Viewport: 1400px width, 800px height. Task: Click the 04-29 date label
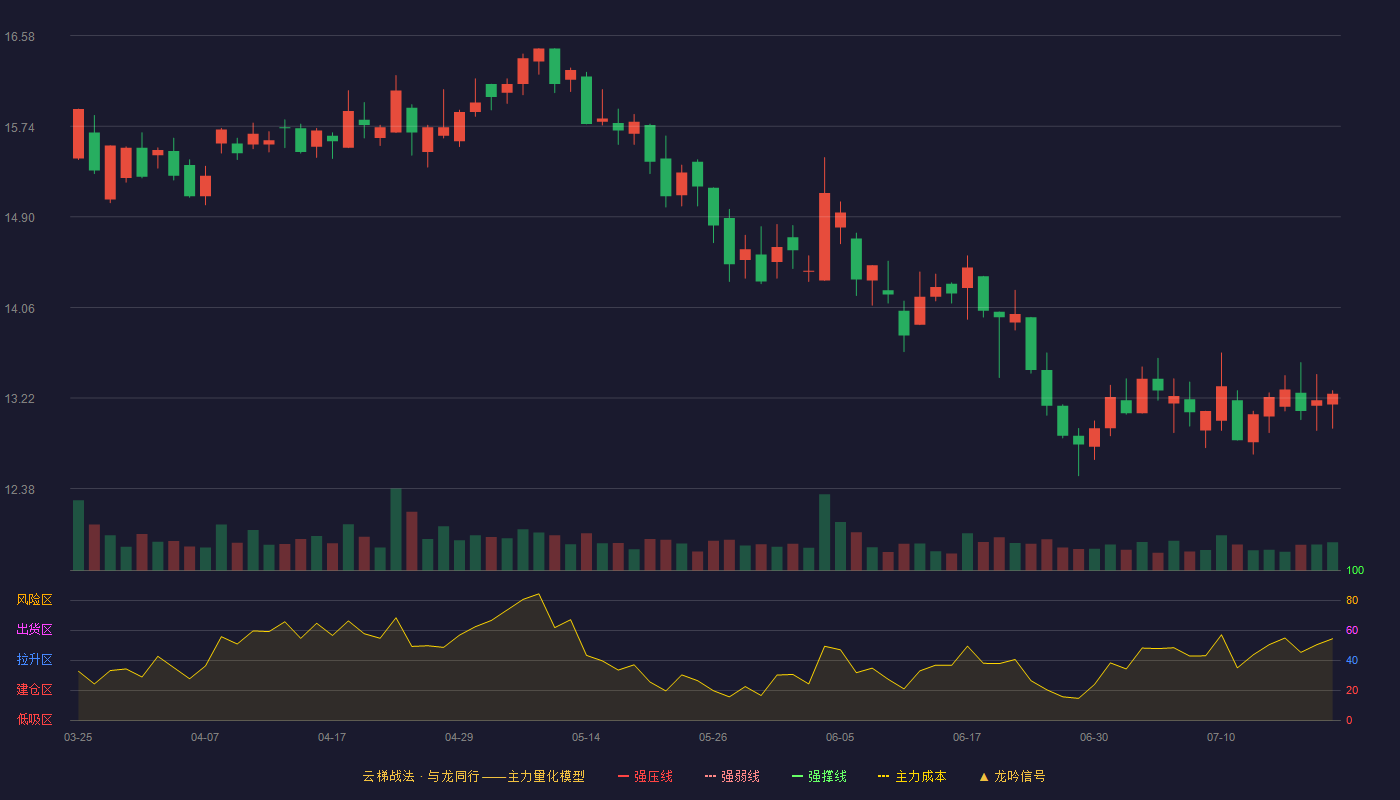(459, 737)
